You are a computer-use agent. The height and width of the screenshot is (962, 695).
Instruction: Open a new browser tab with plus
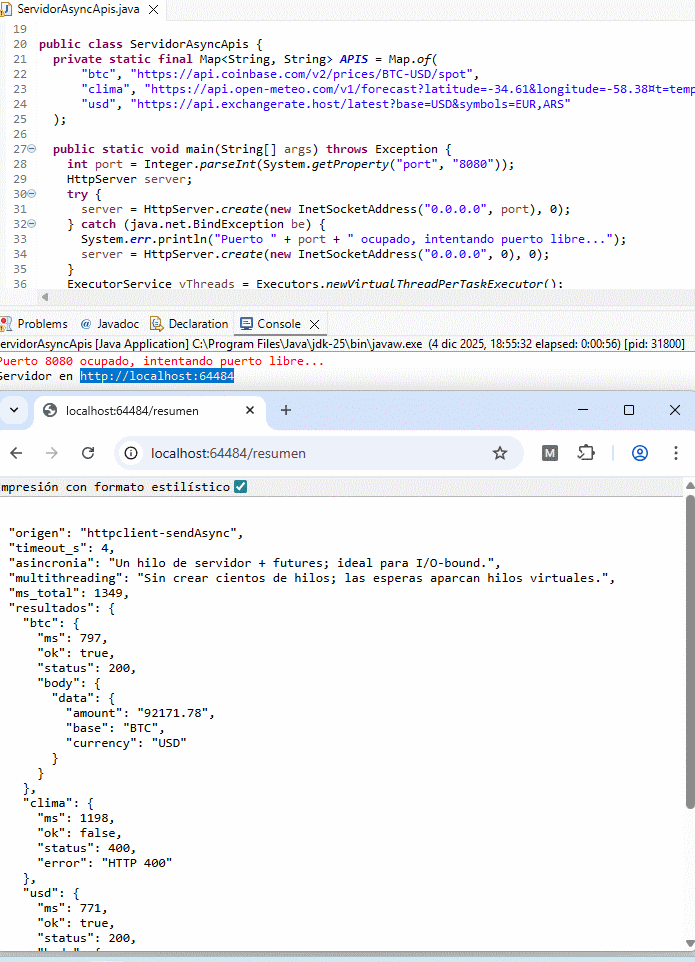point(286,410)
